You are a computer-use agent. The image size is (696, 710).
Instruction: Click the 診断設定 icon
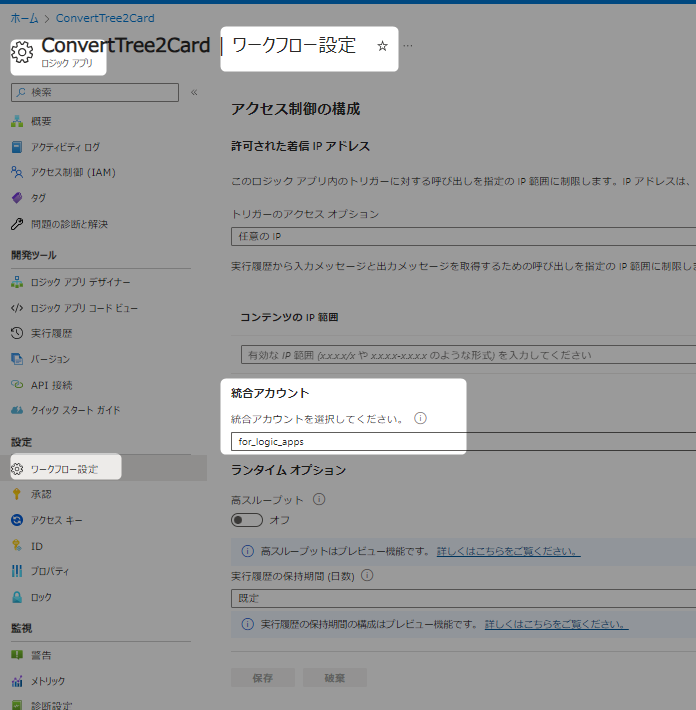click(17, 705)
